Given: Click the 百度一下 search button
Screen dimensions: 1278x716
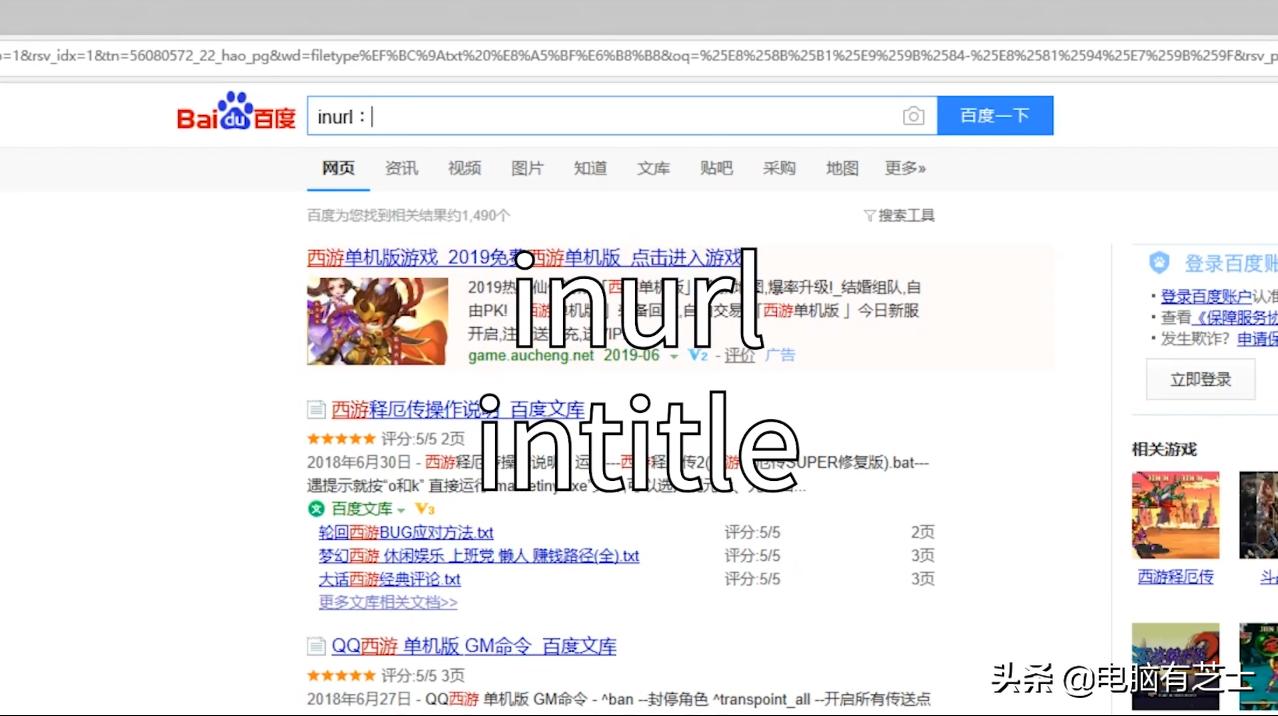Looking at the screenshot, I should pos(995,115).
